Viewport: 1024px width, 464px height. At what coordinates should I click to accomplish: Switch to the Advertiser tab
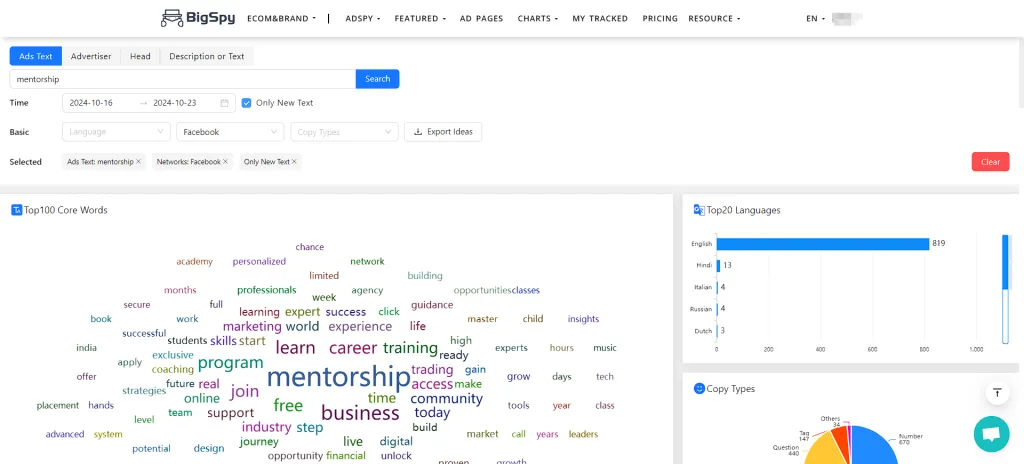click(91, 57)
